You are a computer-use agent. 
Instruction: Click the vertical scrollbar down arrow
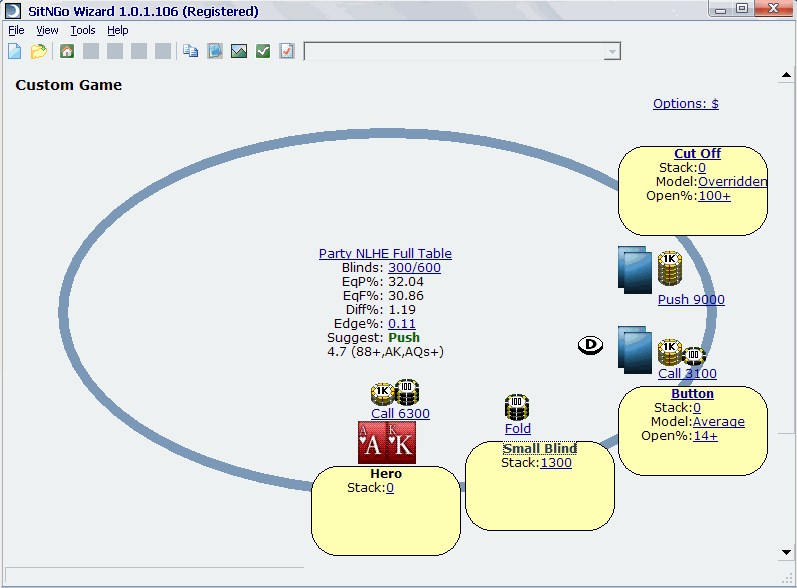click(x=786, y=552)
